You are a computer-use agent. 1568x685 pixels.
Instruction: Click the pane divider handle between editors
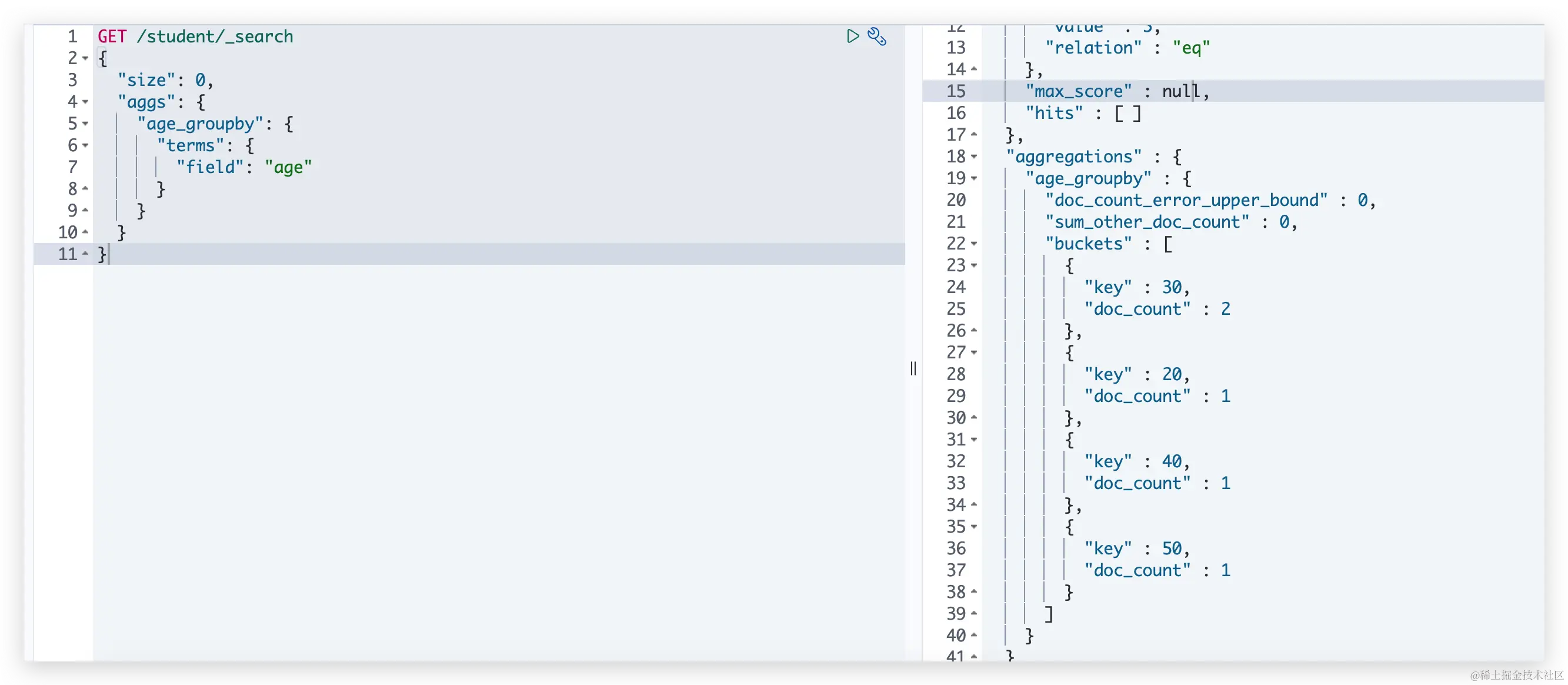pos(913,368)
